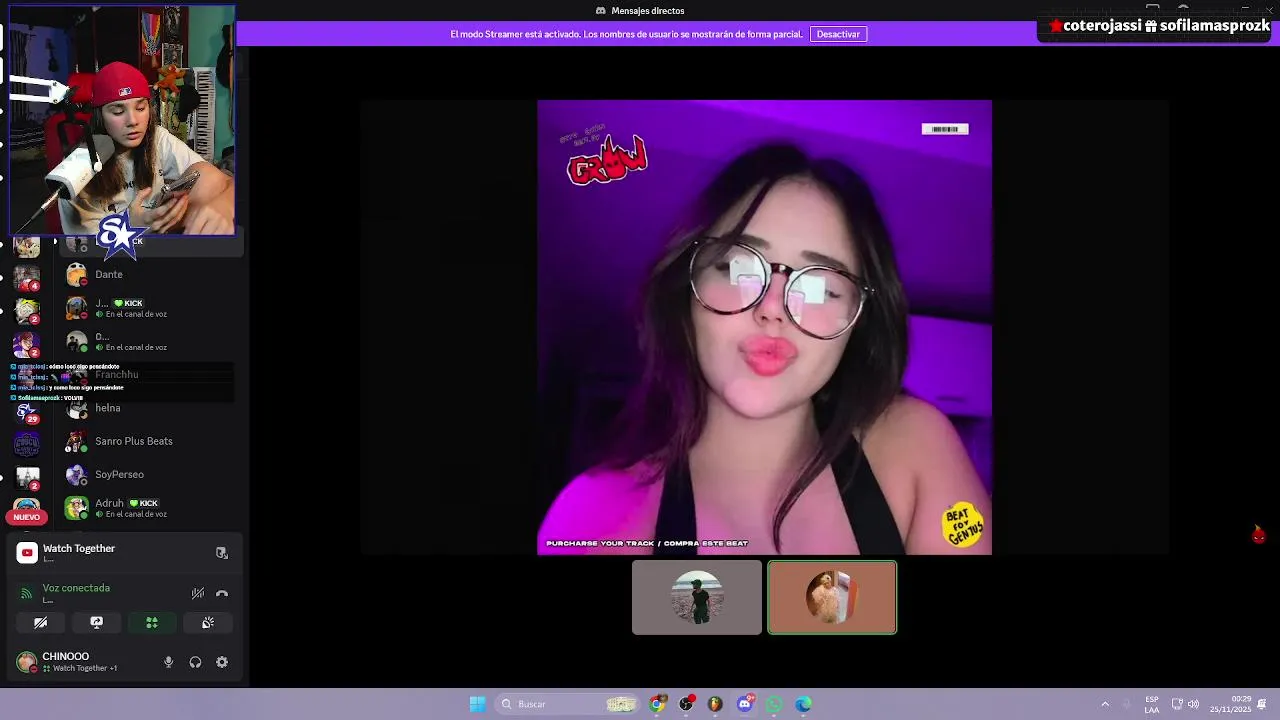Click the NUEVO unread indicator pill
This screenshot has height=720, width=1280.
tap(27, 517)
